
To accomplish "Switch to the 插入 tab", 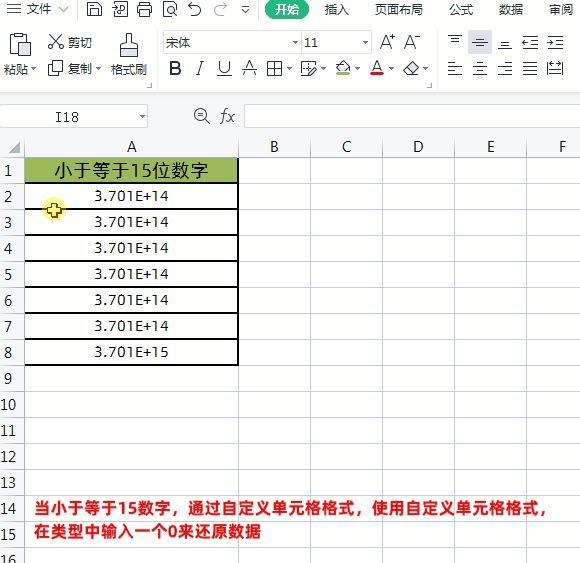I will [336, 10].
